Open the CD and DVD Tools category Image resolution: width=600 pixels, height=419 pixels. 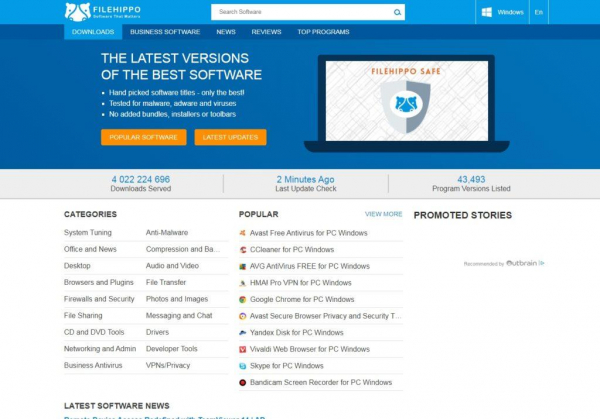point(94,332)
